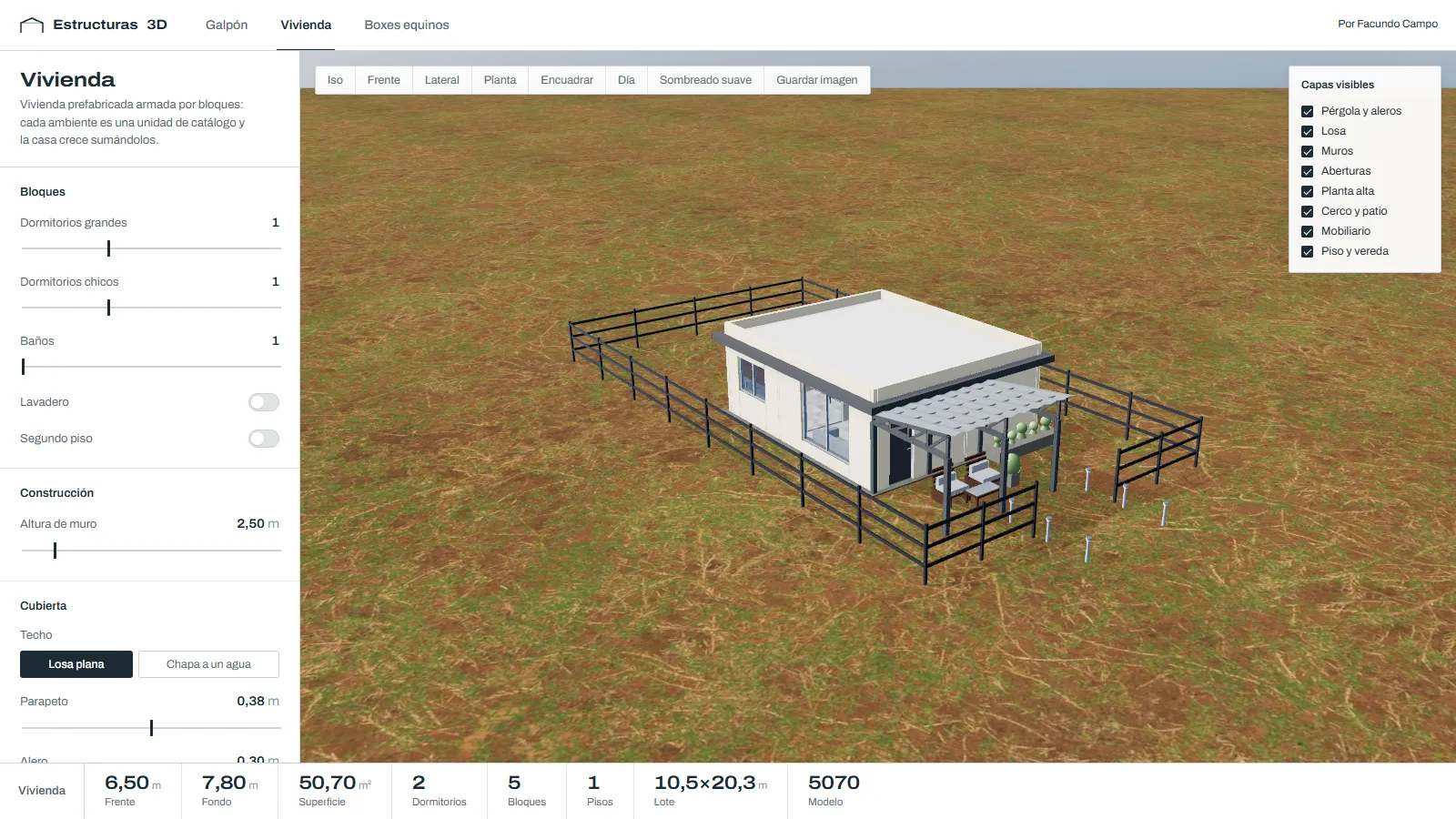
Task: Switch to Frente view
Action: tap(384, 80)
